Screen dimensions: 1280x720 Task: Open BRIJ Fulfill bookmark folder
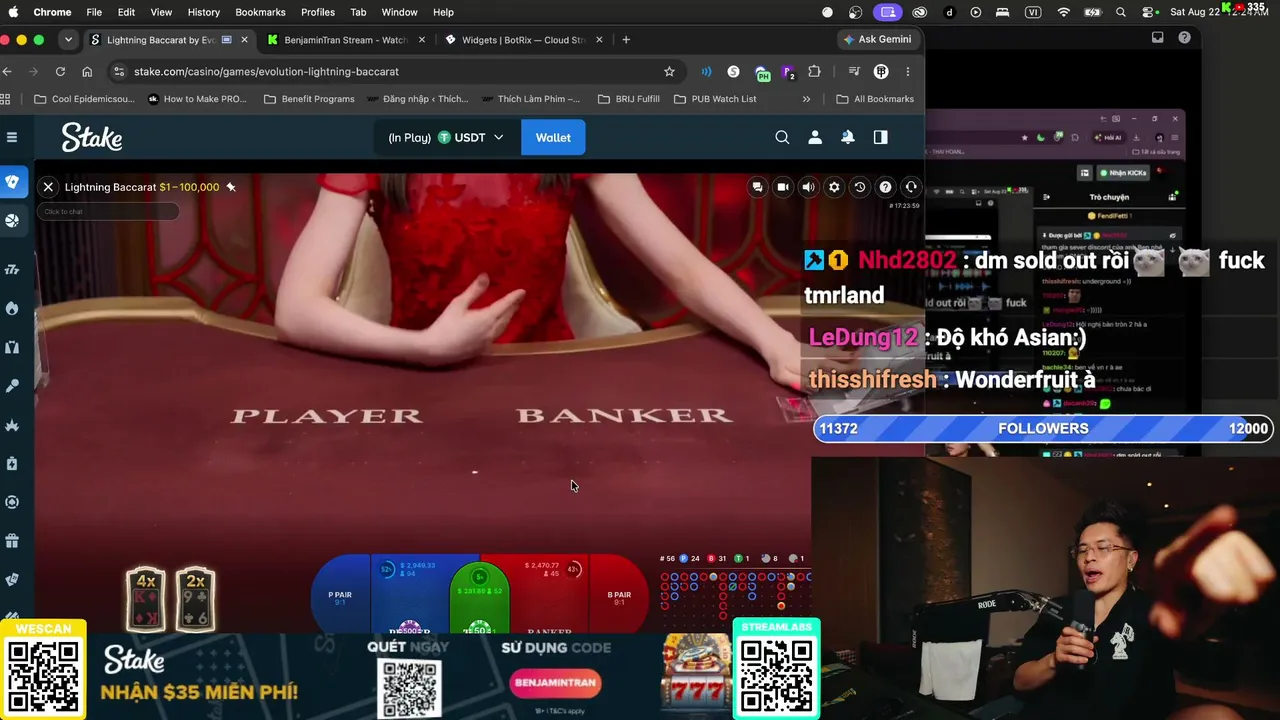click(629, 99)
